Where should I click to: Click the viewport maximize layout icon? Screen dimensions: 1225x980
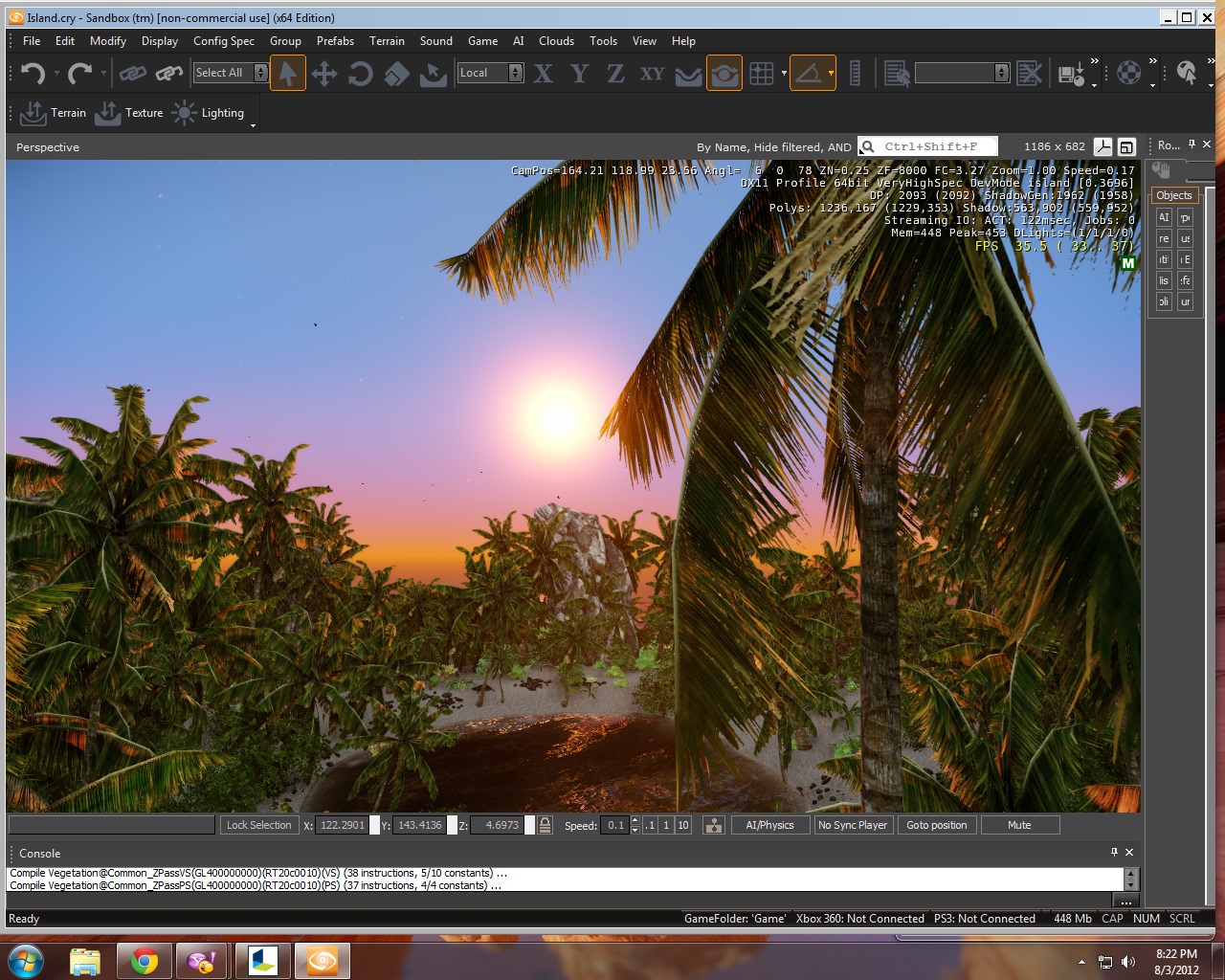pyautogui.click(x=1126, y=146)
